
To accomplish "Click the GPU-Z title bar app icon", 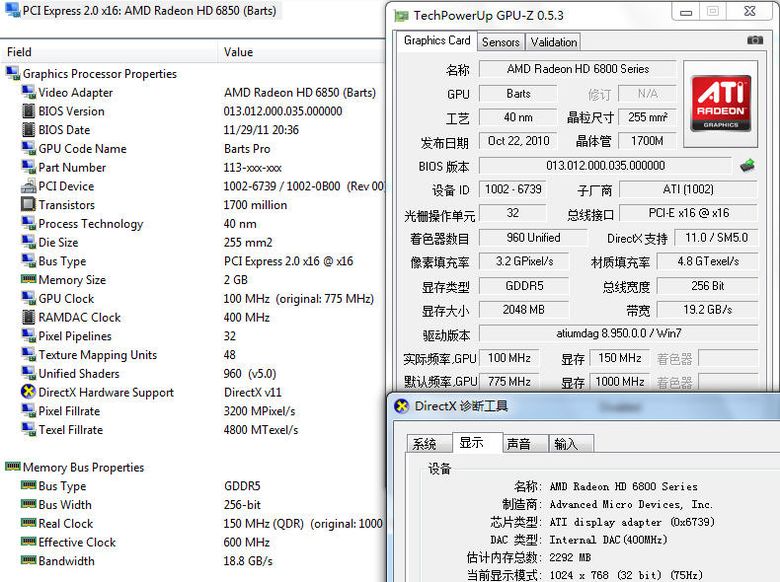I will (x=401, y=16).
